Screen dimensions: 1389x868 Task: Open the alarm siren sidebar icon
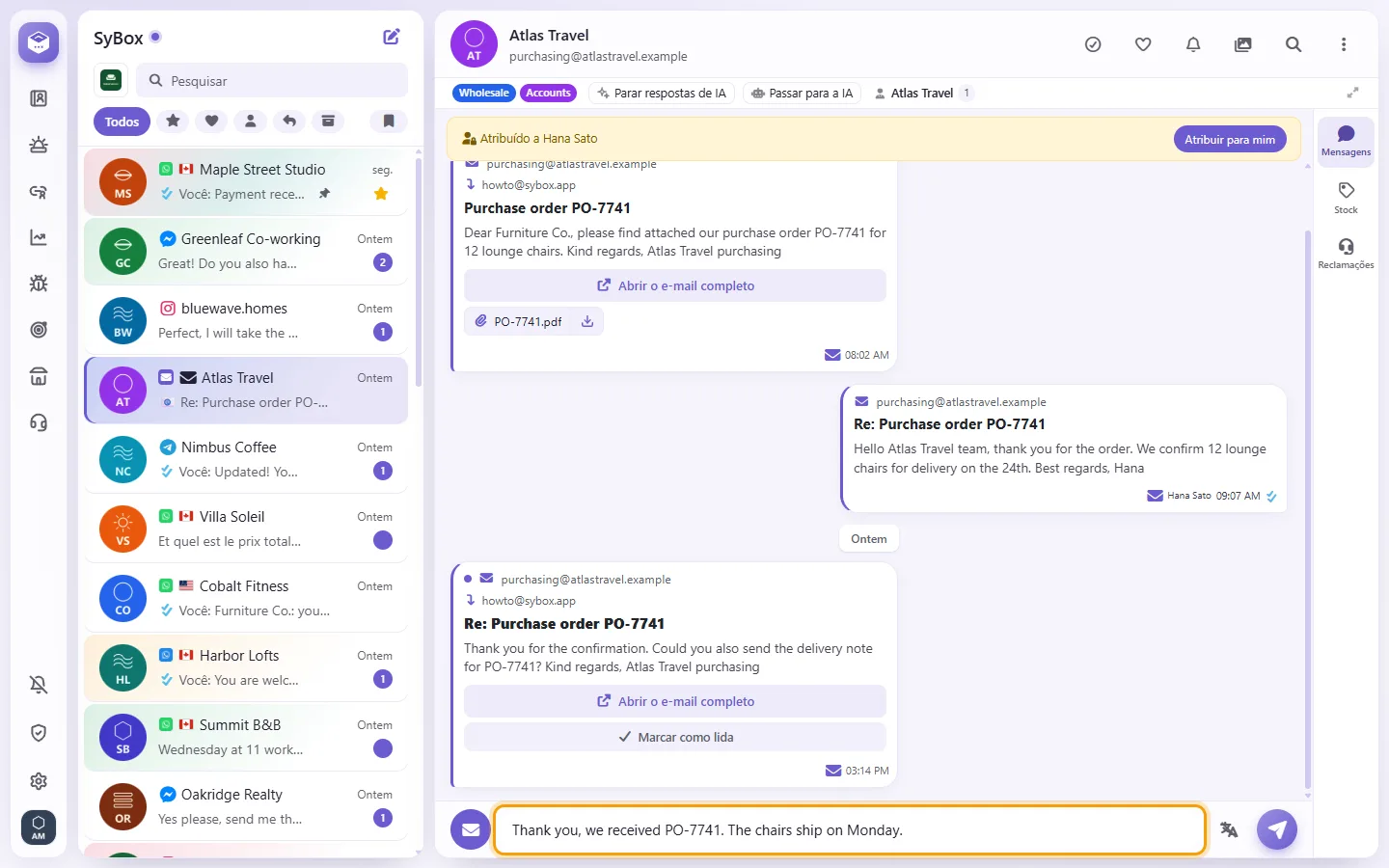(x=39, y=145)
